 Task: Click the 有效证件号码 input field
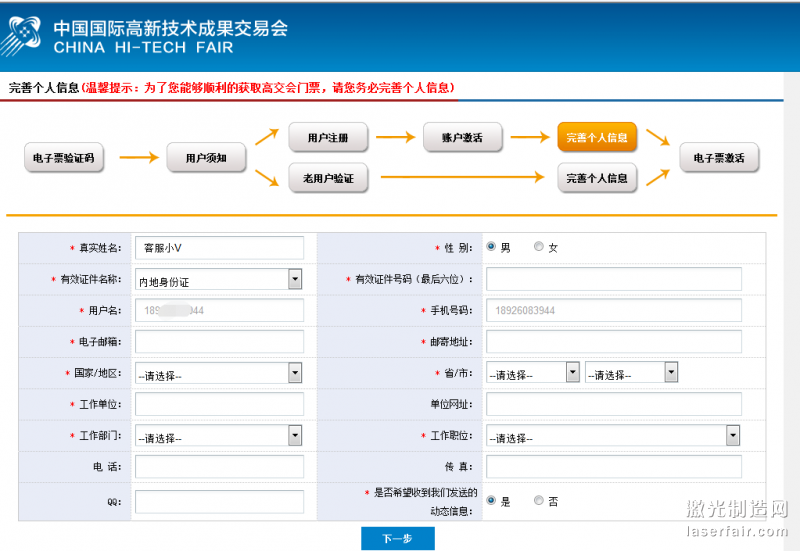(613, 279)
